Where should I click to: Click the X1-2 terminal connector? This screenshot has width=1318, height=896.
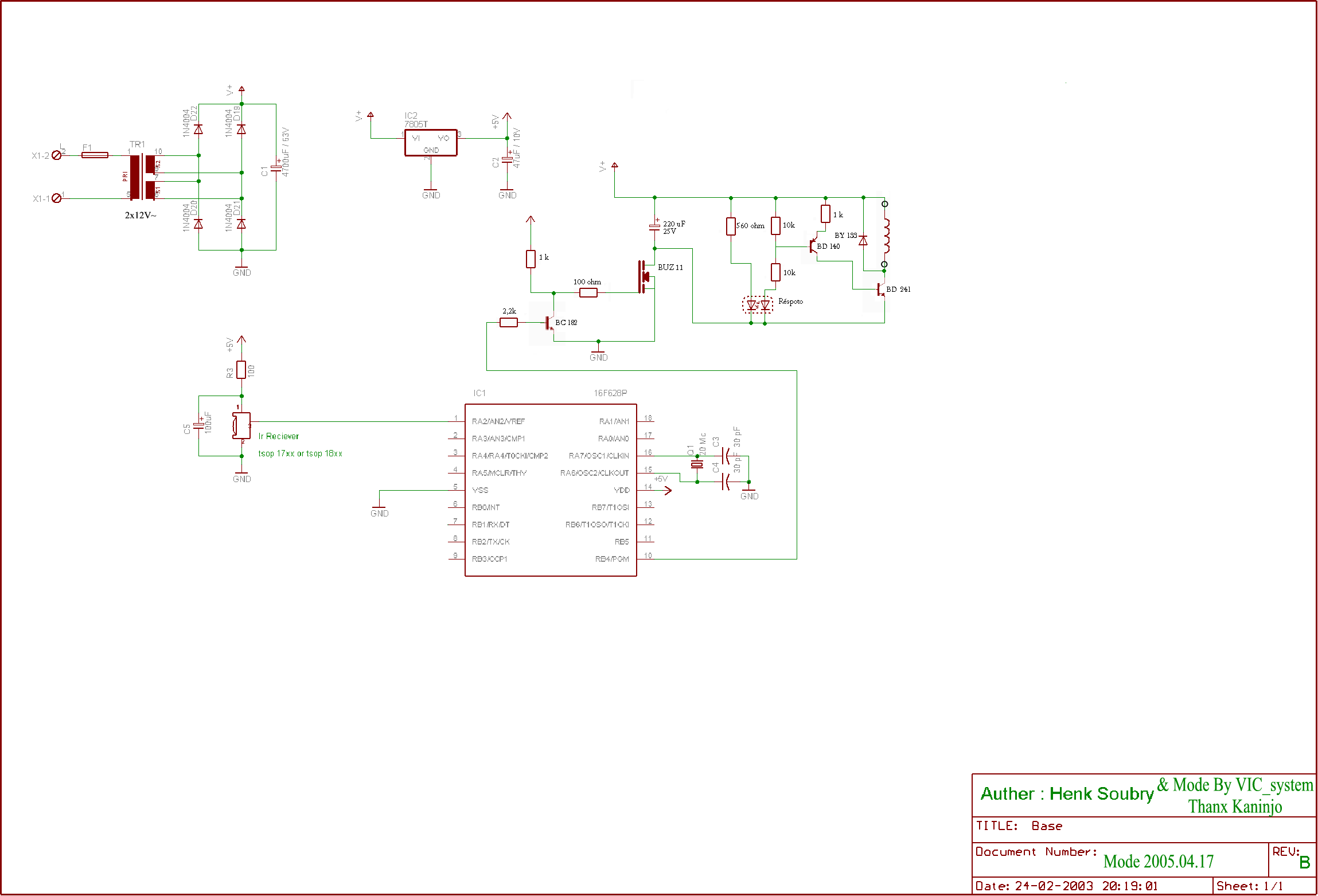tap(56, 155)
